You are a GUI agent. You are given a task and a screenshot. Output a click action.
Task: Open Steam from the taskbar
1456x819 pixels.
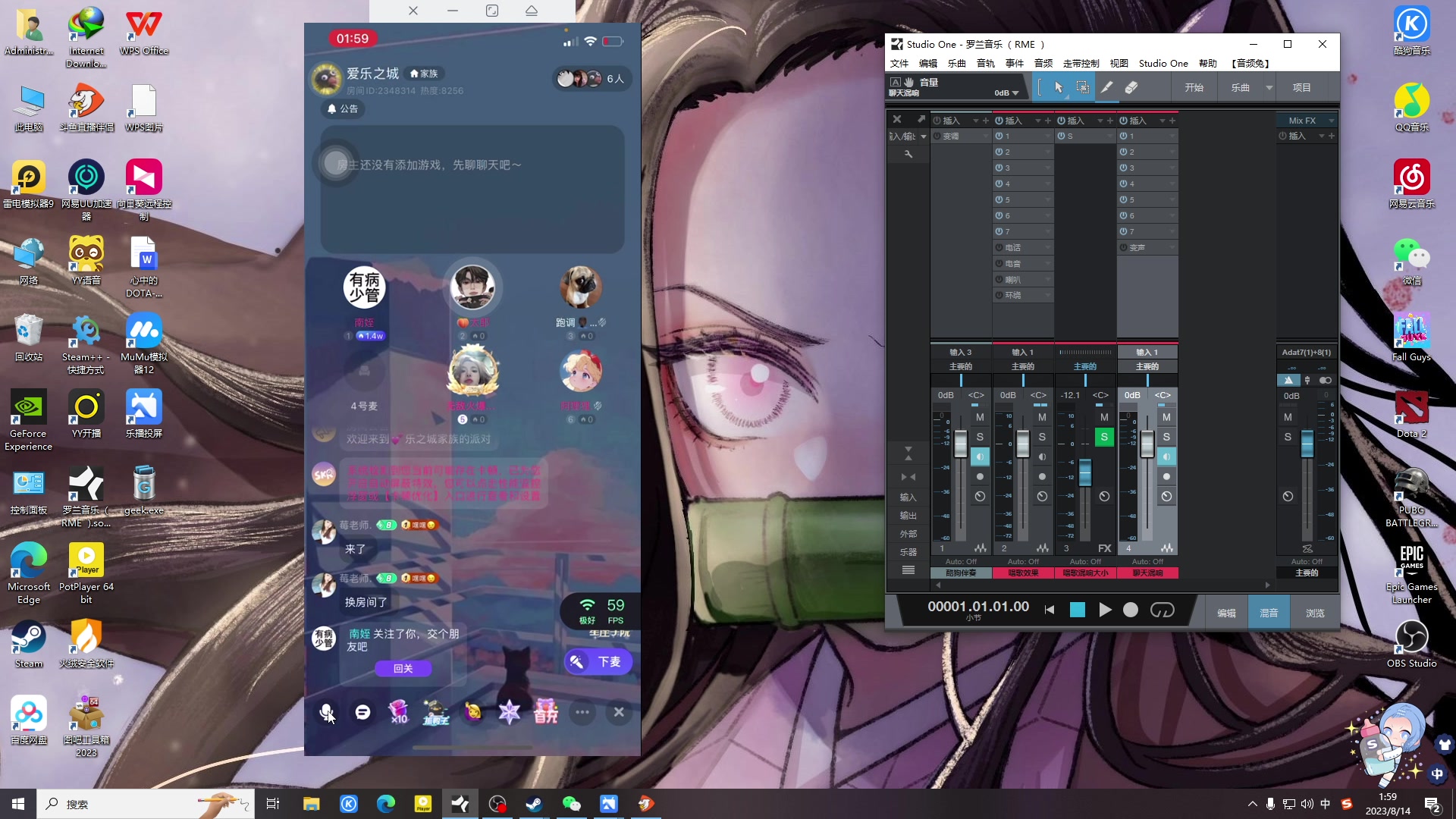coord(534,804)
